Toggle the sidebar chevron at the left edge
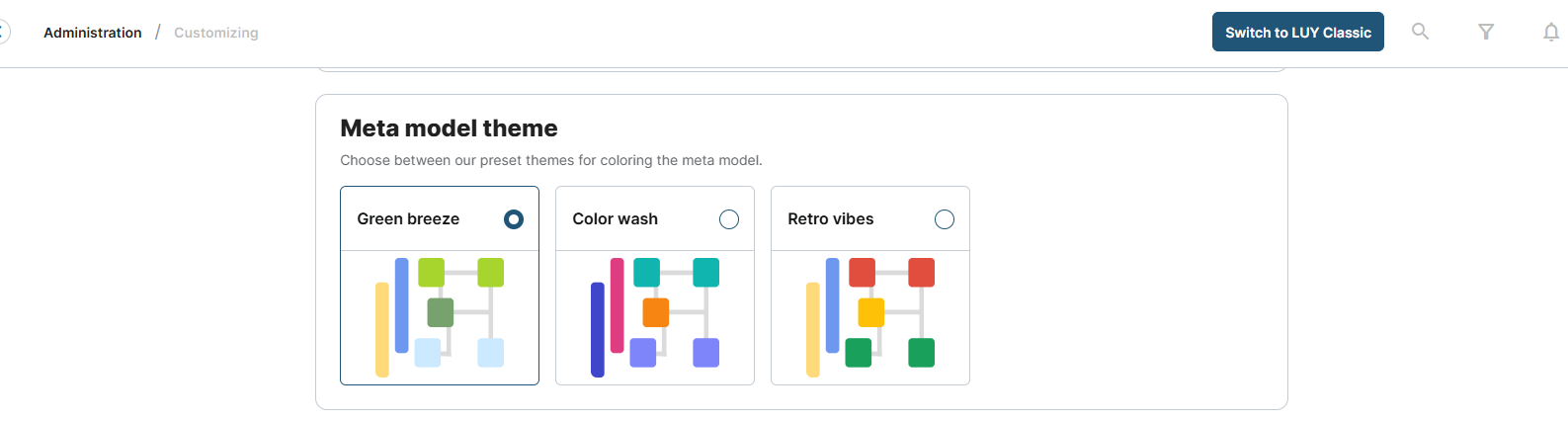 point(3,32)
